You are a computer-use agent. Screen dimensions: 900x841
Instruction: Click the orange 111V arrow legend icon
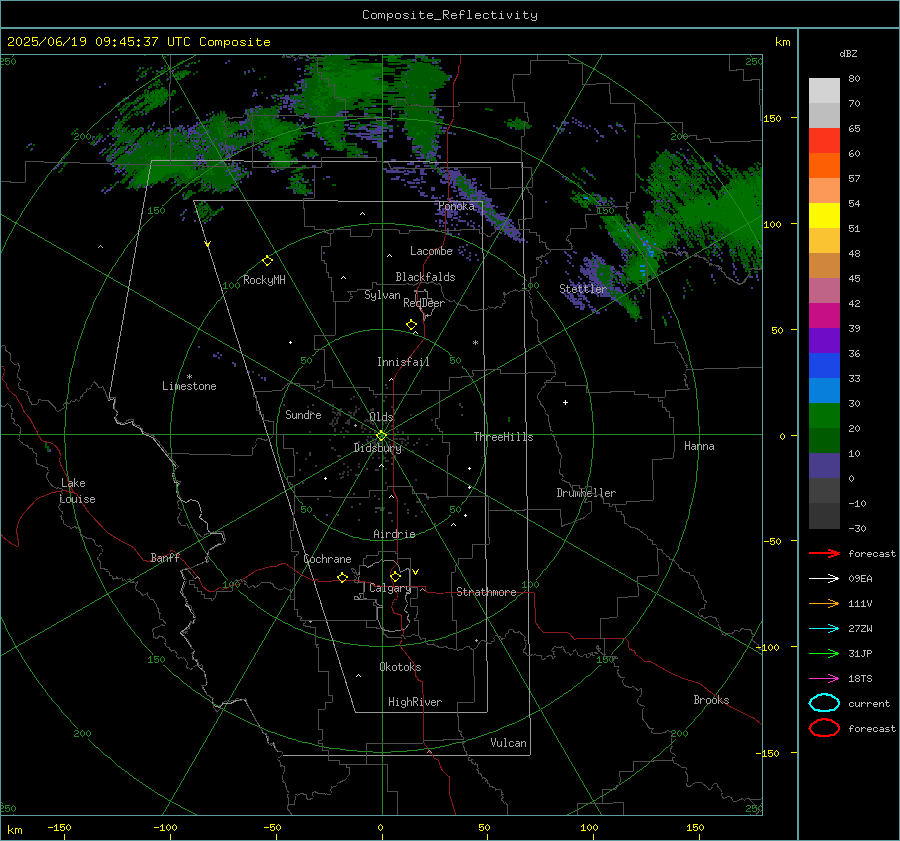(x=824, y=603)
